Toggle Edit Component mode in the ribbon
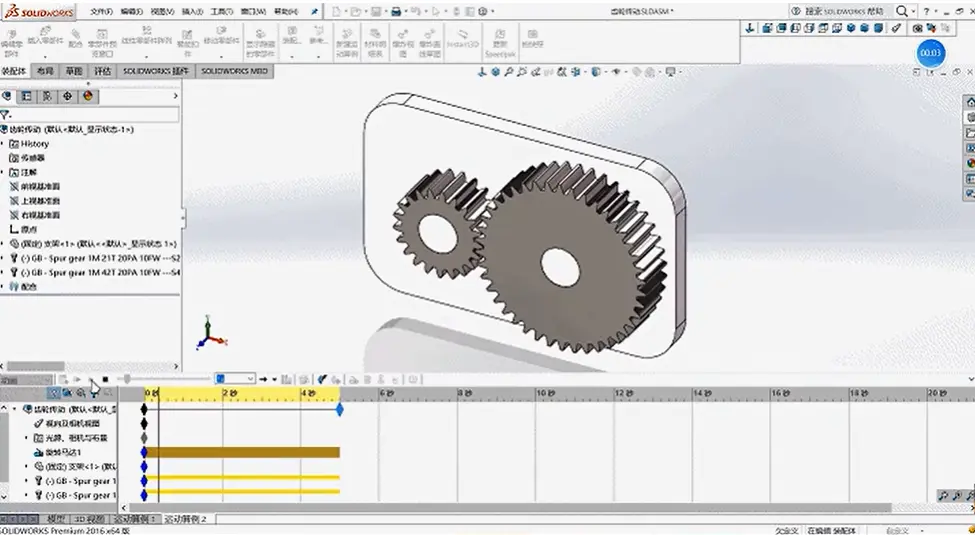 pyautogui.click(x=11, y=42)
